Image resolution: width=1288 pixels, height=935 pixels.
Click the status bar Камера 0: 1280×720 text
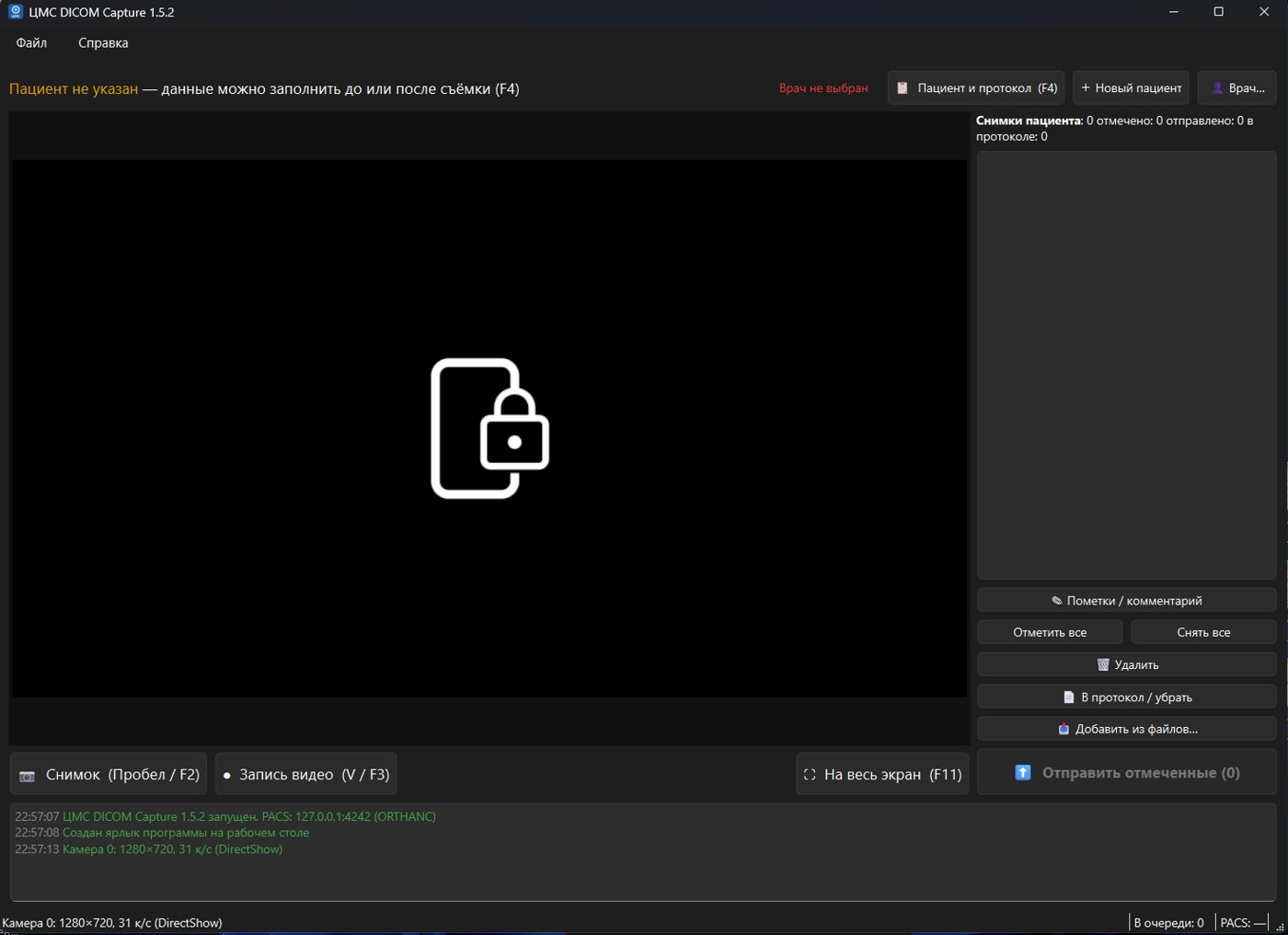pyautogui.click(x=112, y=923)
